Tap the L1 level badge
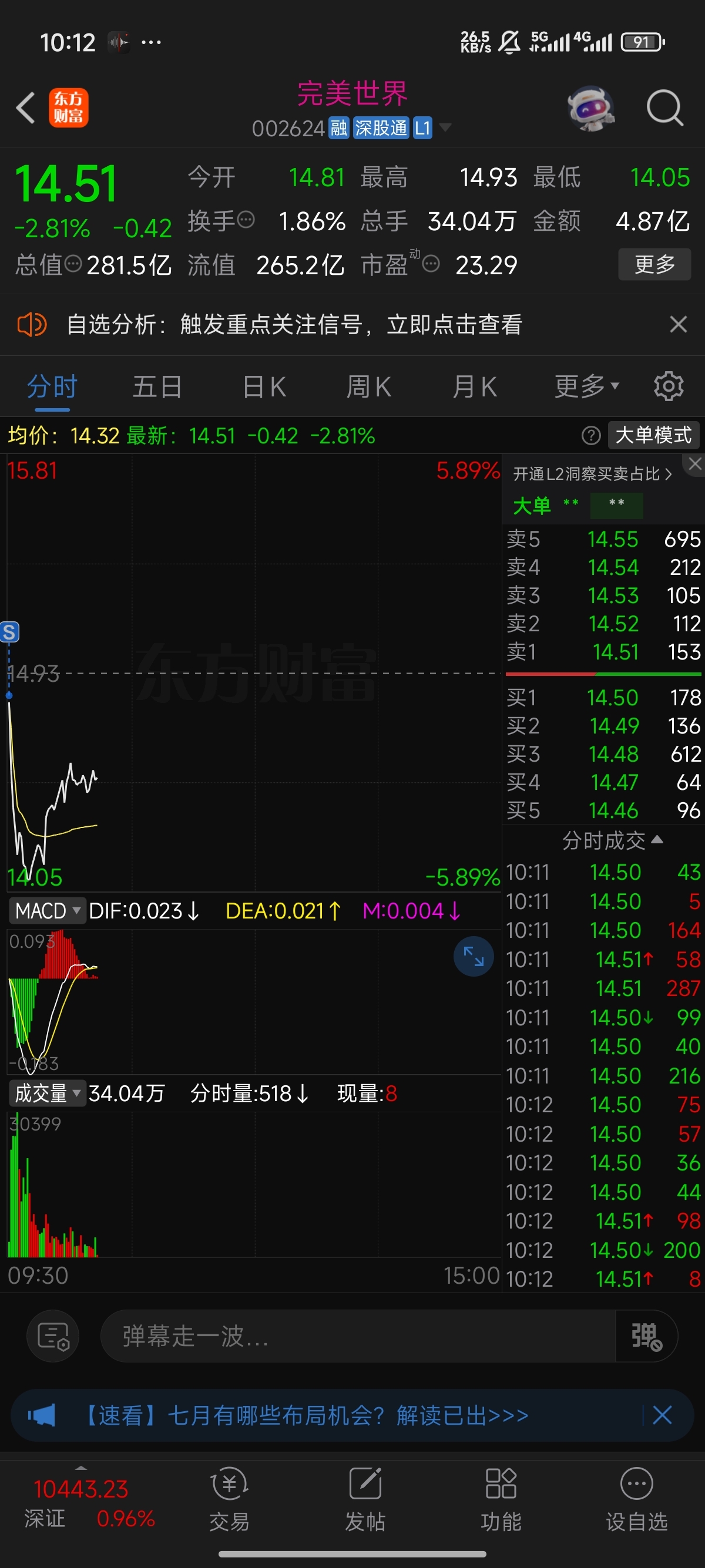The image size is (705, 1568). (422, 129)
